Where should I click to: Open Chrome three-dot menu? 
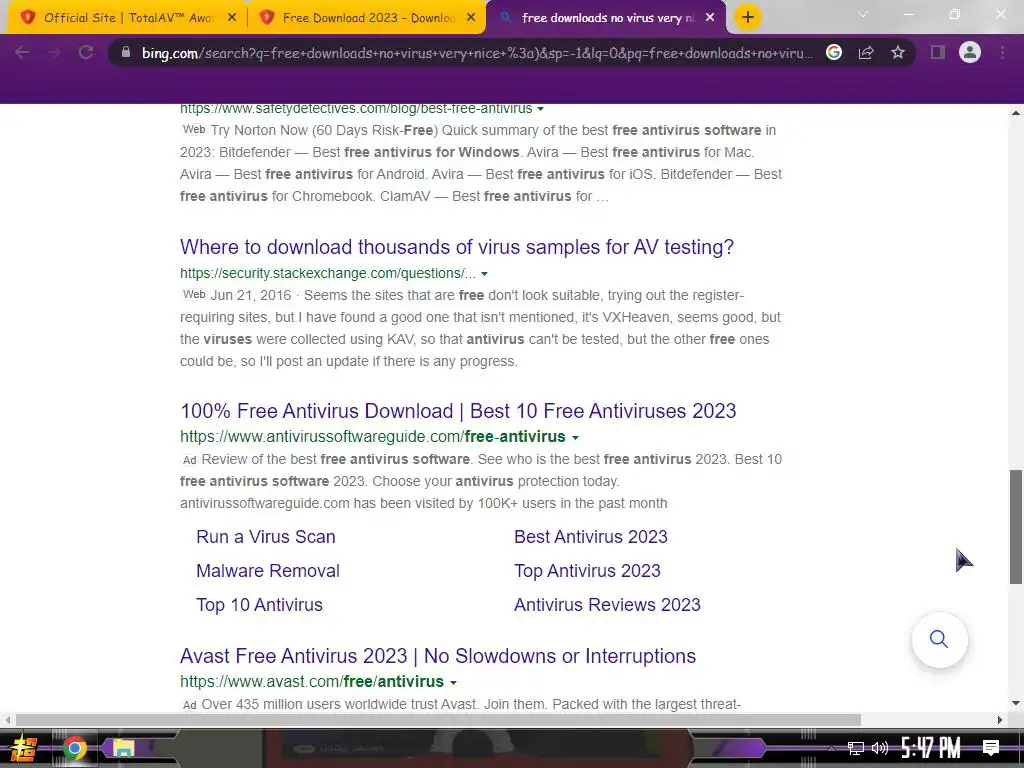pos(1002,52)
